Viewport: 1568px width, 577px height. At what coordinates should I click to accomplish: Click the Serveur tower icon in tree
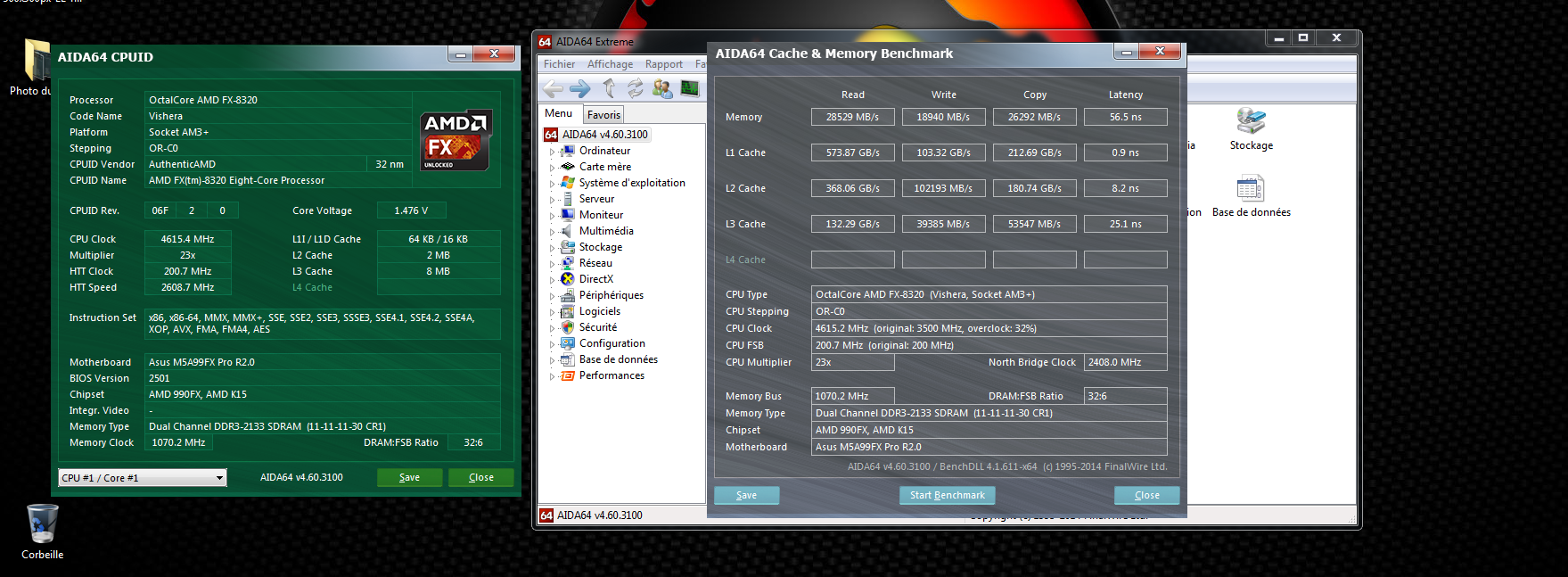click(568, 199)
